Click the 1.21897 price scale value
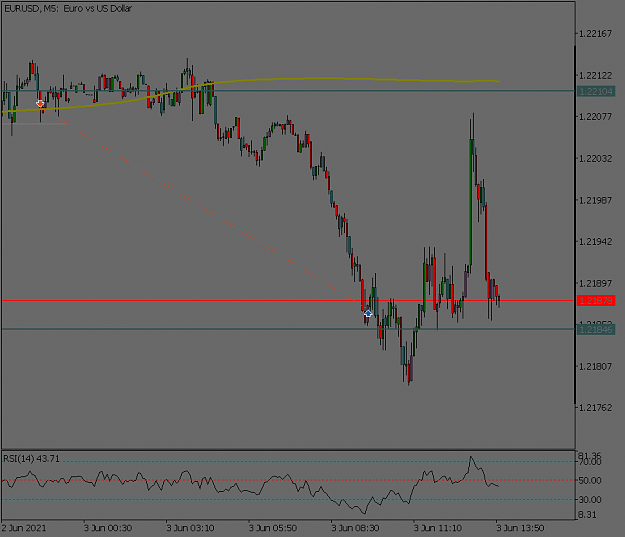Screen dimensions: 625x537 point(595,283)
